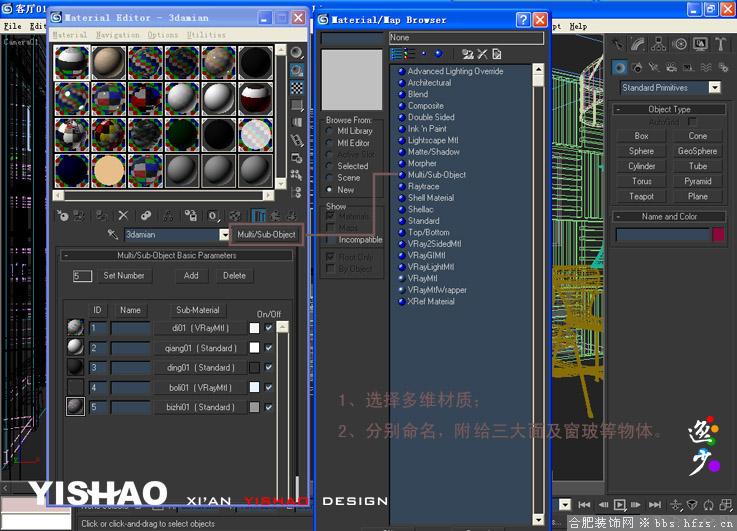The image size is (737, 531).
Task: Select Geometry category icon in Create panel
Action: click(619, 68)
